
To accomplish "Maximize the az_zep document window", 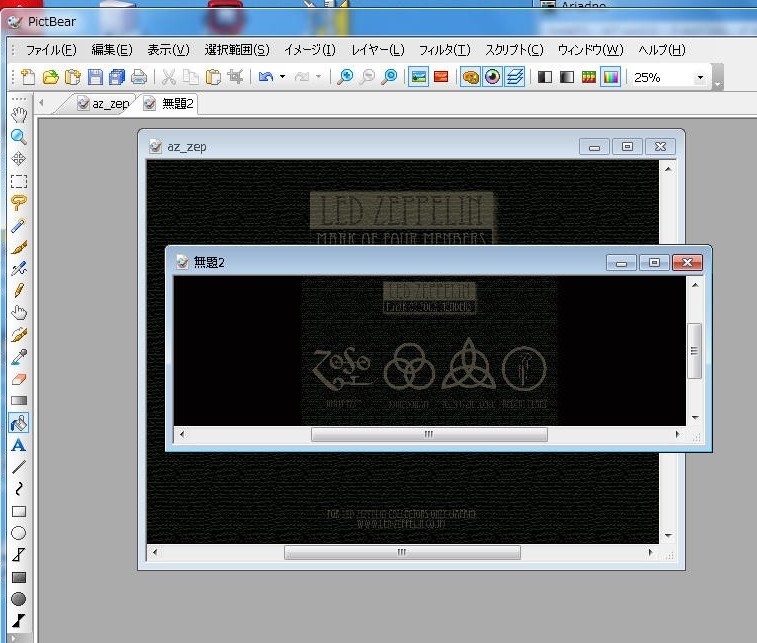I will 627,146.
